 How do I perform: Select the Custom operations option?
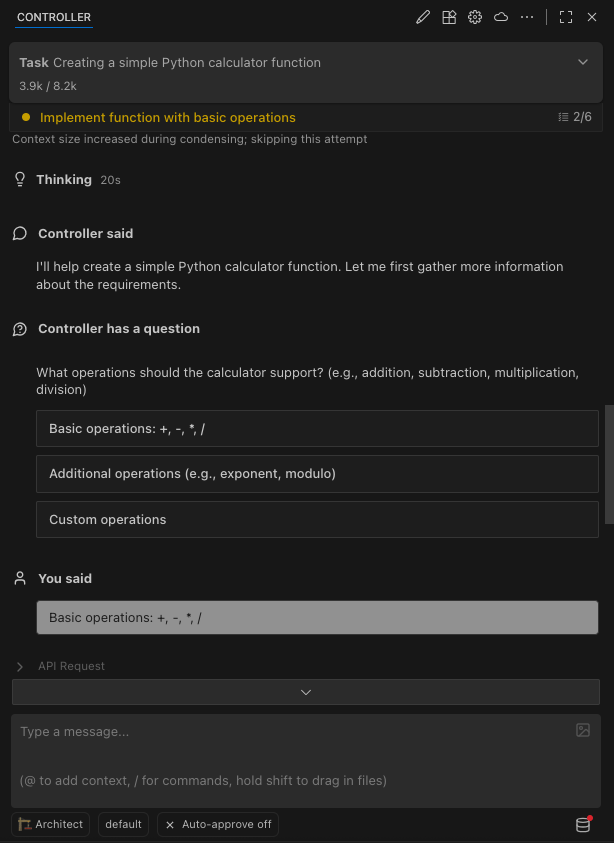click(x=317, y=520)
